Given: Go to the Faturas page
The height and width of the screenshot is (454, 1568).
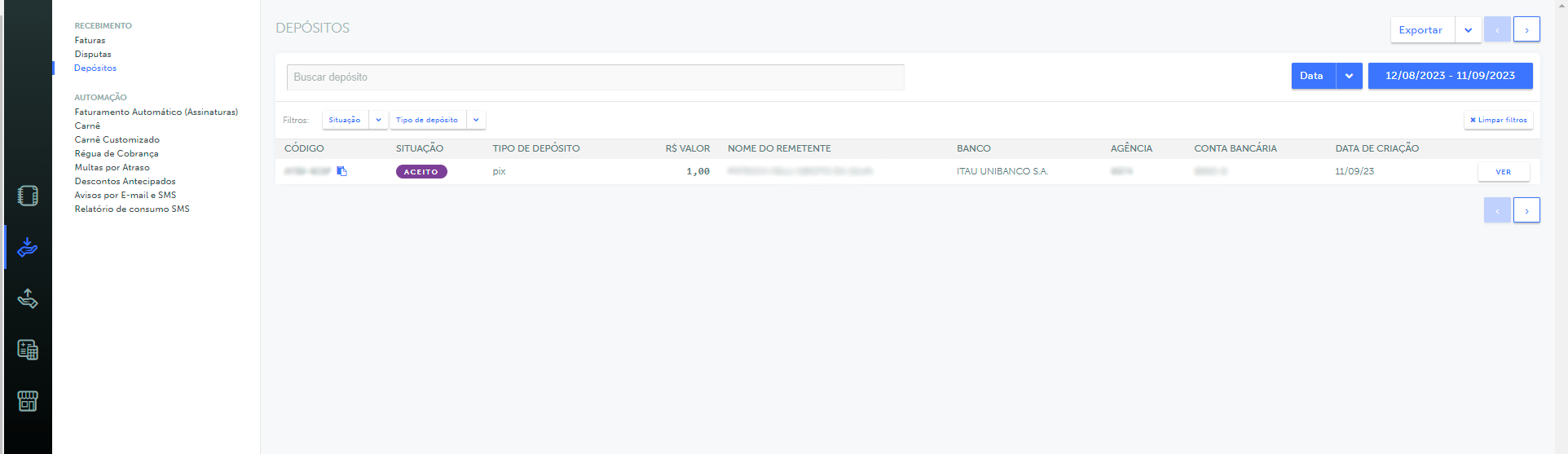Looking at the screenshot, I should 90,40.
